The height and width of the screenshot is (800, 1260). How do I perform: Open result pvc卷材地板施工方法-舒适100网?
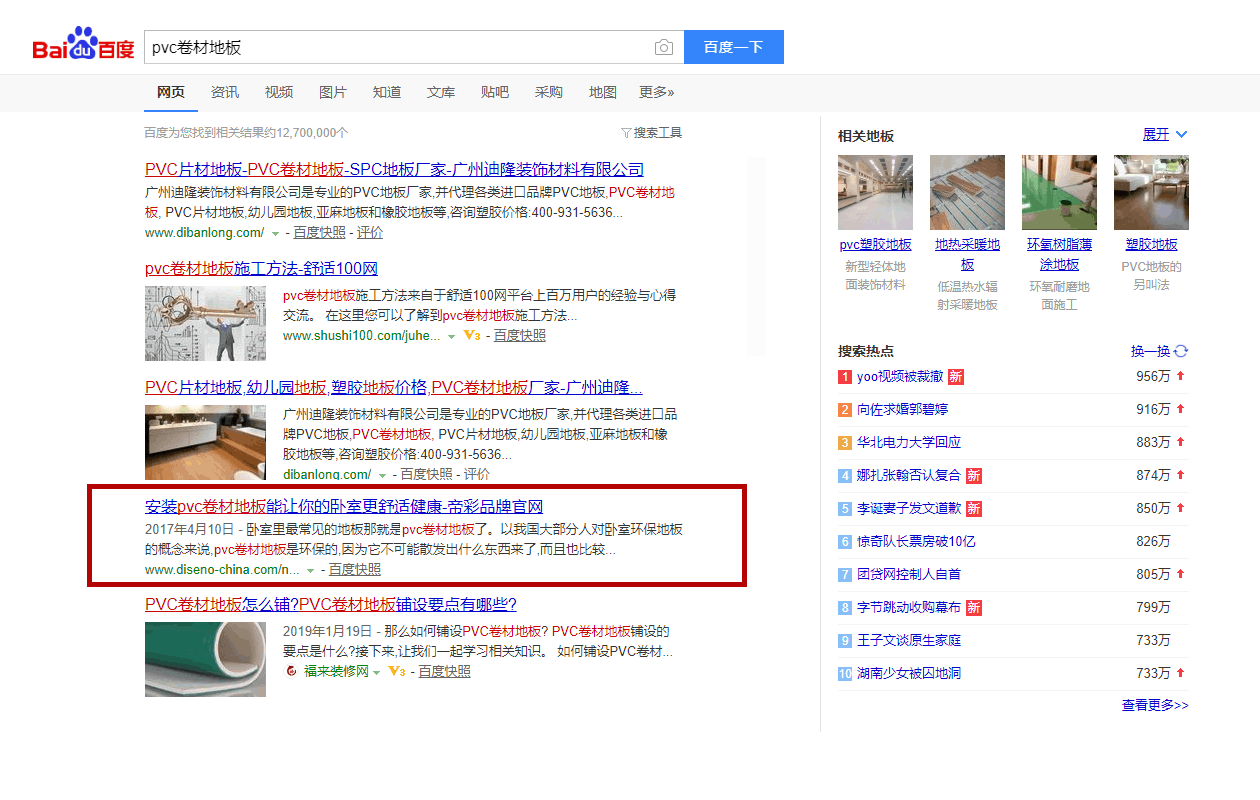click(261, 269)
